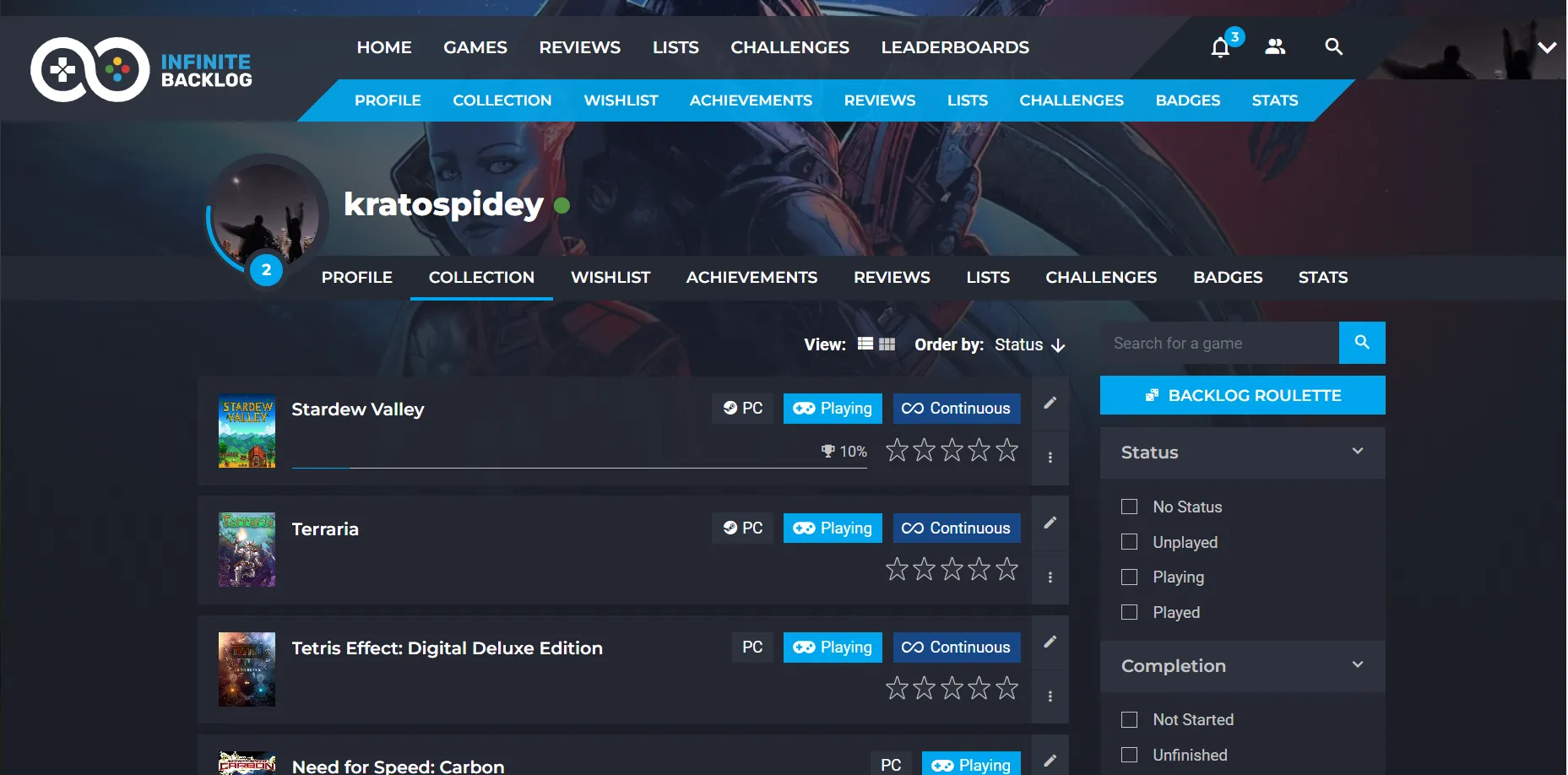This screenshot has height=775, width=1568.
Task: Open the Wishlist tab under the username
Action: (610, 278)
